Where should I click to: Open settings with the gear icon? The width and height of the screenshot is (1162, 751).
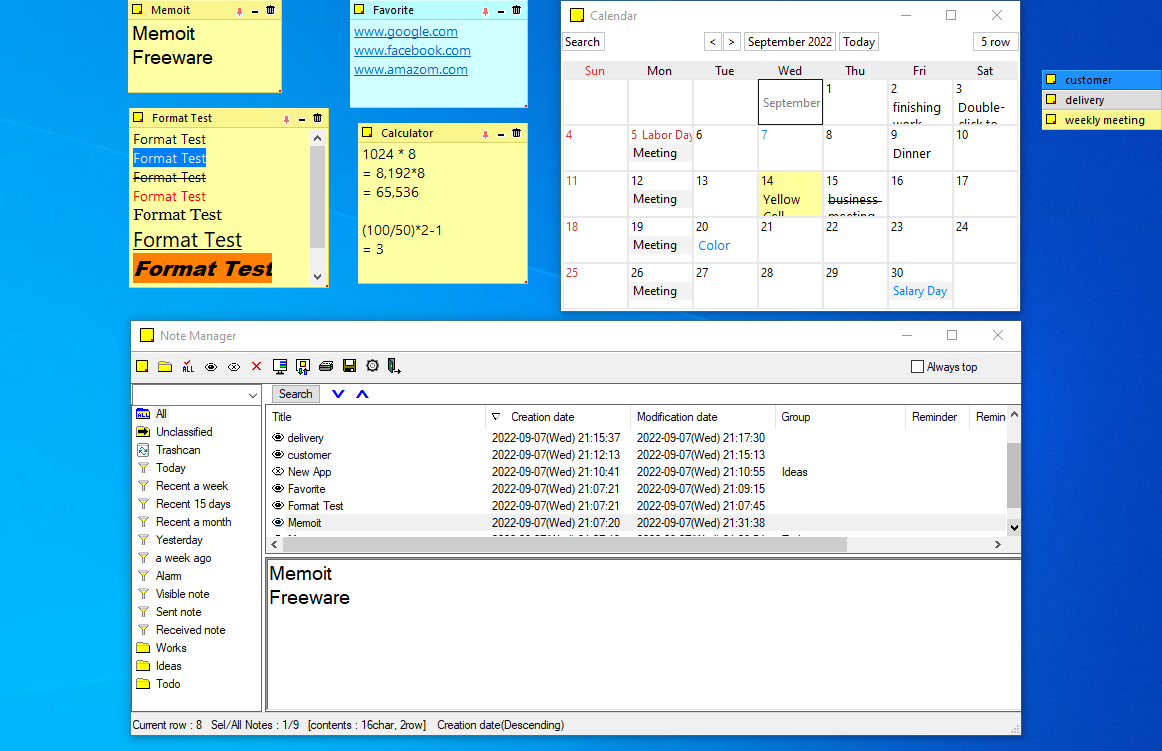point(372,367)
